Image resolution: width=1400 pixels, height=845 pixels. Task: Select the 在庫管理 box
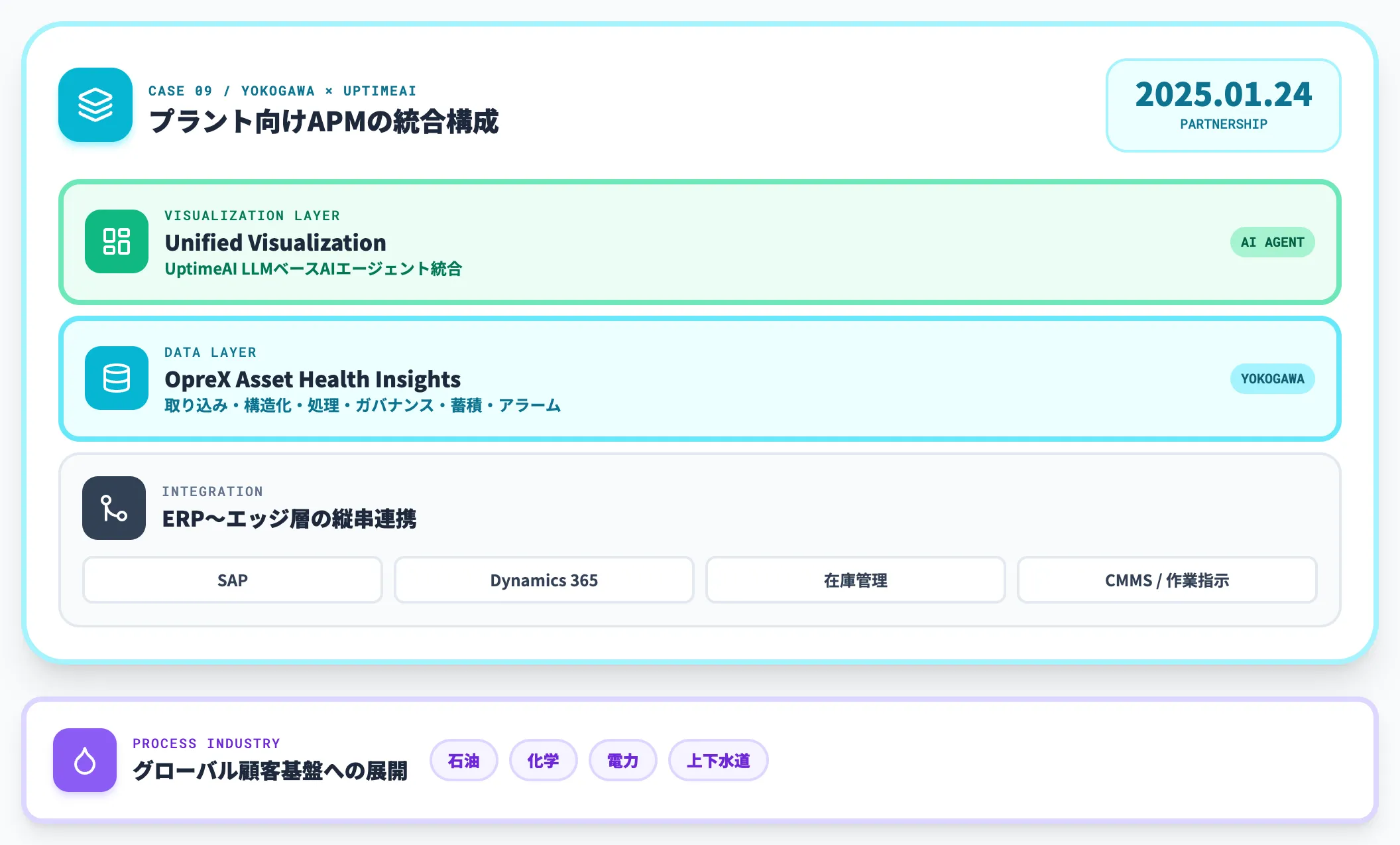(856, 580)
